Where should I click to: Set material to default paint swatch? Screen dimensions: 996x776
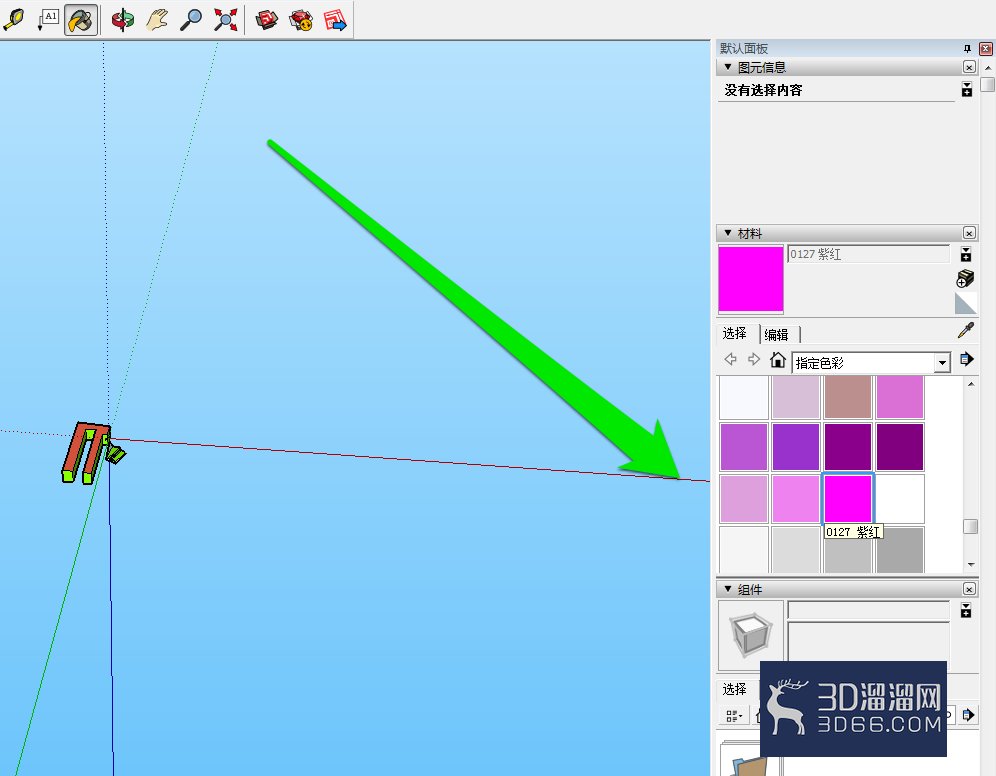966,304
